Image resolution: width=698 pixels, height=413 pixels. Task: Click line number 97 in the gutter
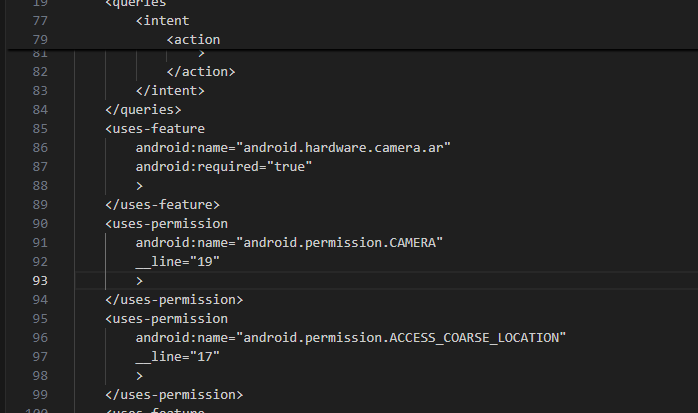click(x=40, y=356)
